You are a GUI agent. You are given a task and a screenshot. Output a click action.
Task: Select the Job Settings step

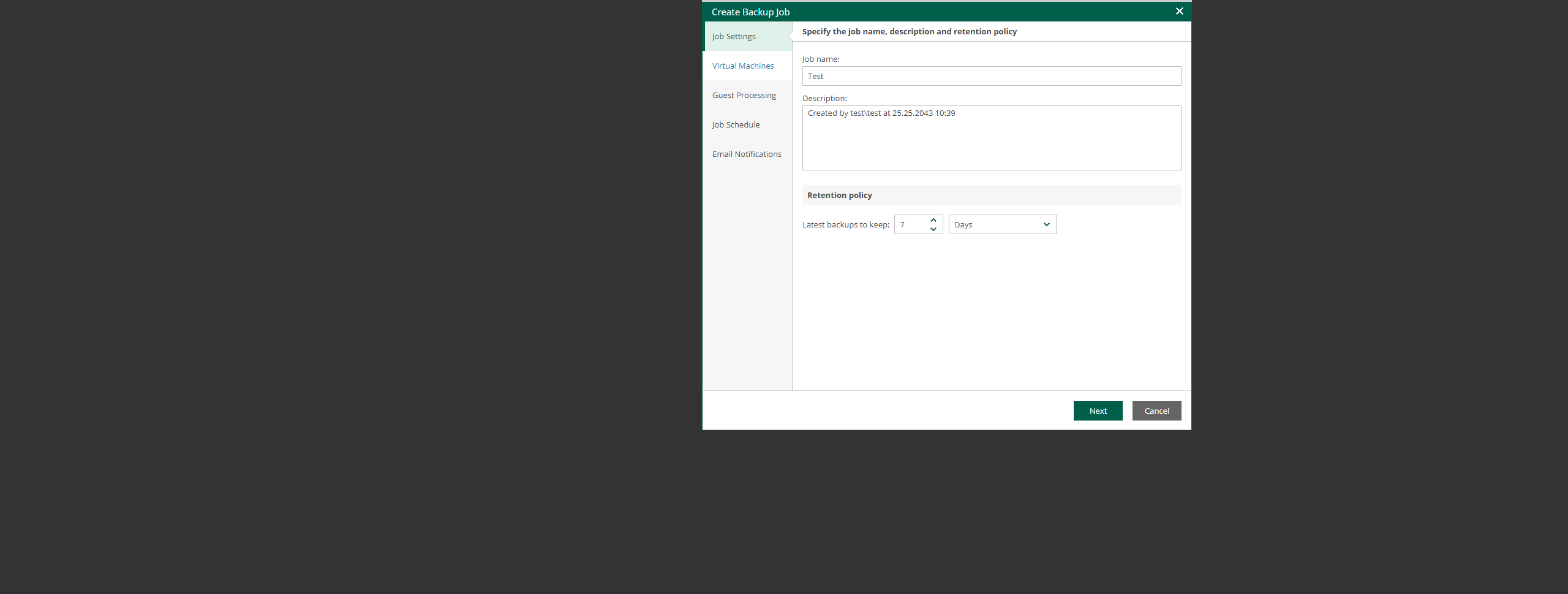pos(747,36)
